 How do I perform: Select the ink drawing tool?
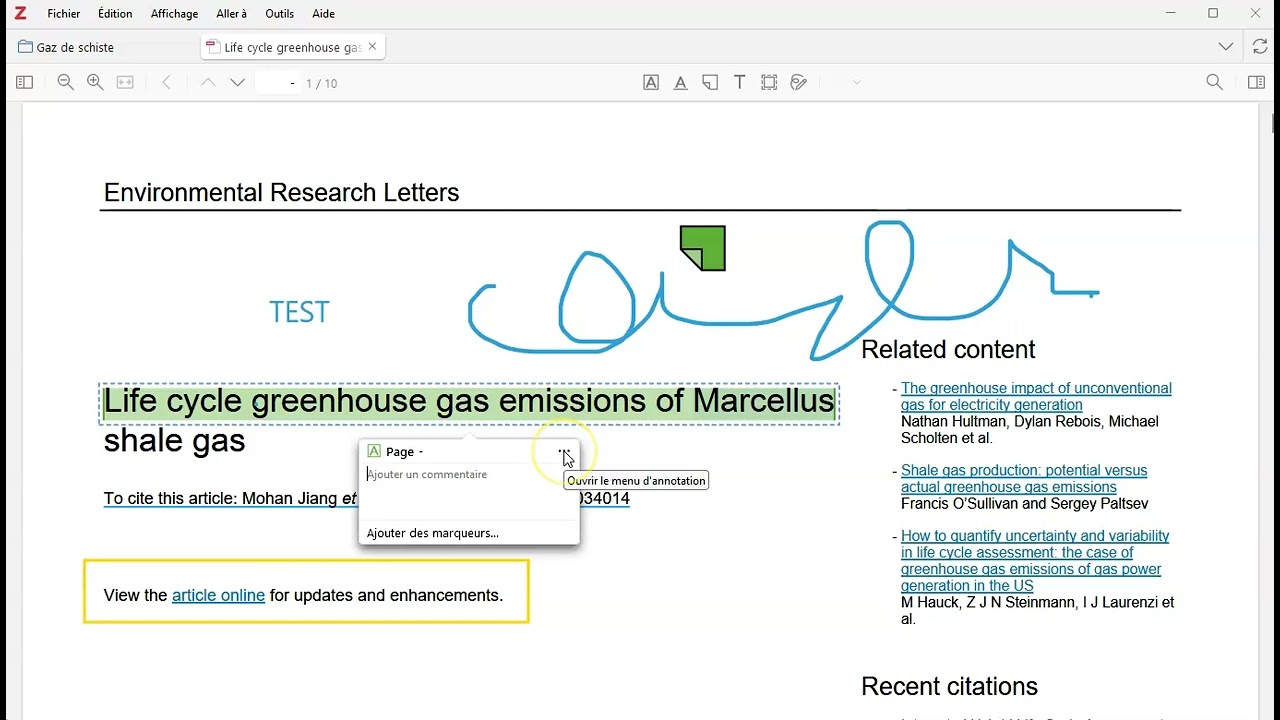pyautogui.click(x=799, y=83)
